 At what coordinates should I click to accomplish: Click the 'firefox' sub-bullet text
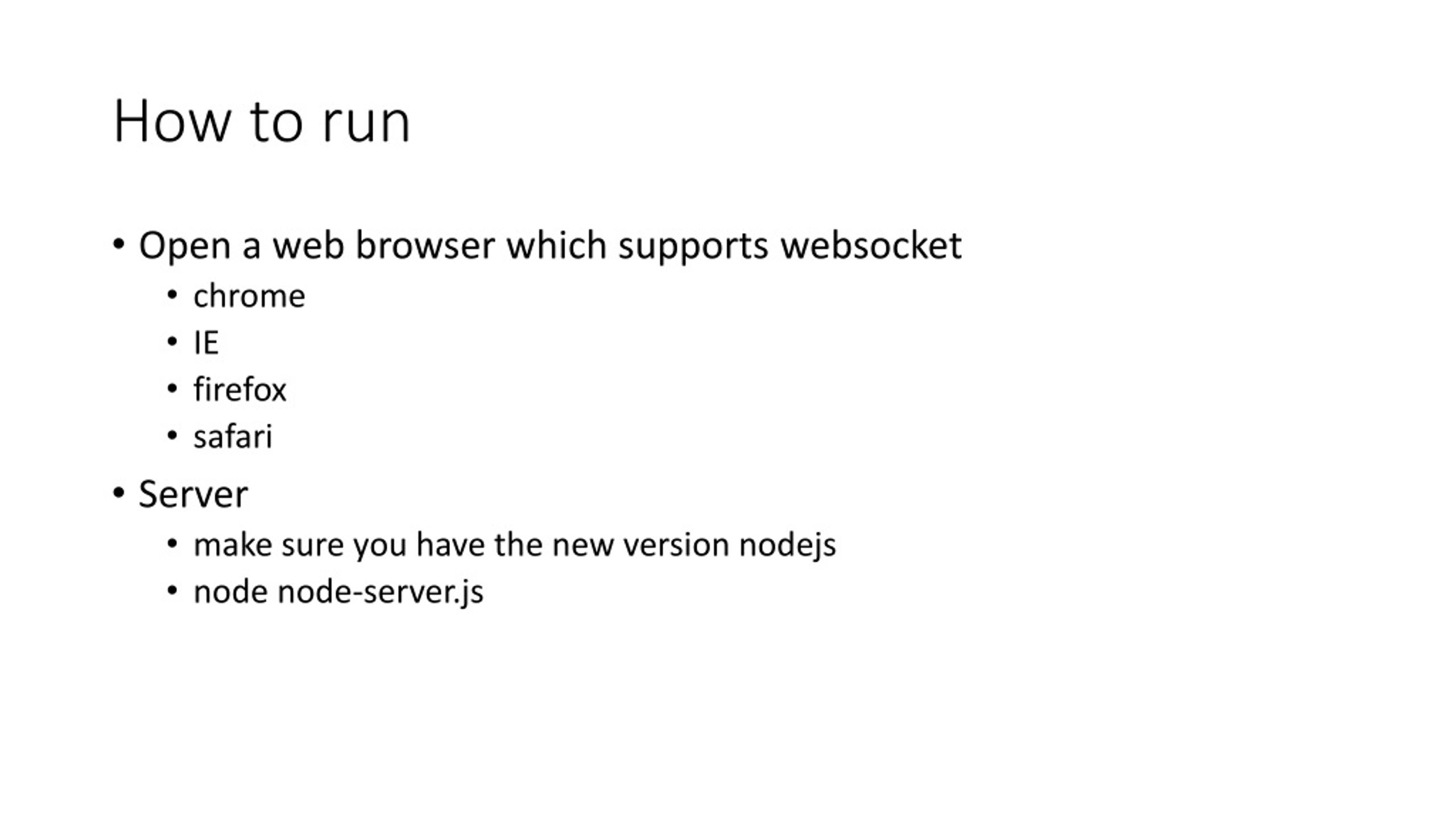[239, 390]
